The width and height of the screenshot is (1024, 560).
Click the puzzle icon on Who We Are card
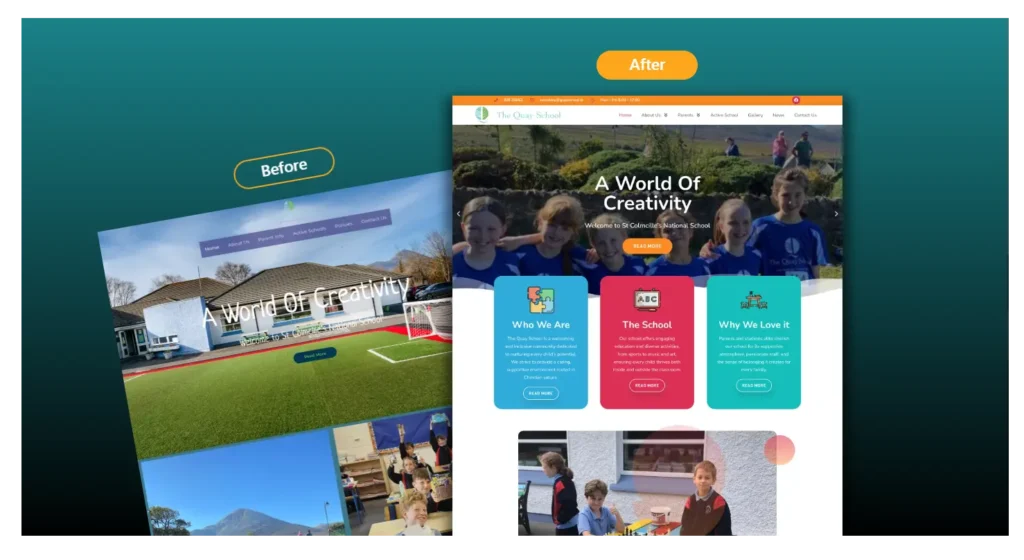541,300
